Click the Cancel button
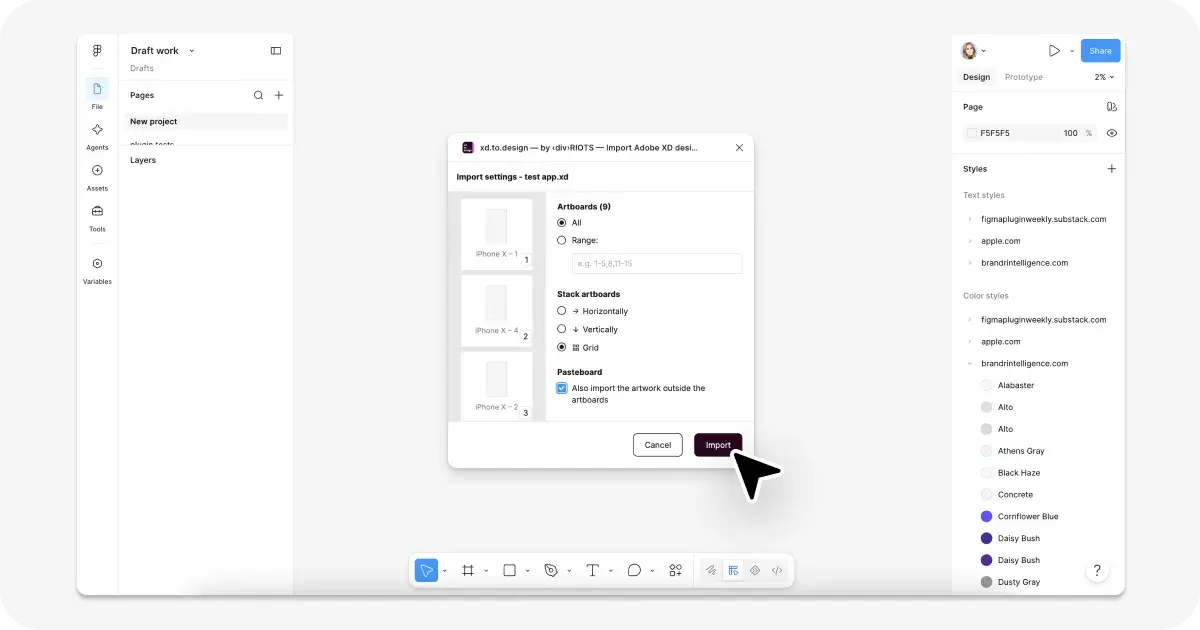 pos(658,445)
